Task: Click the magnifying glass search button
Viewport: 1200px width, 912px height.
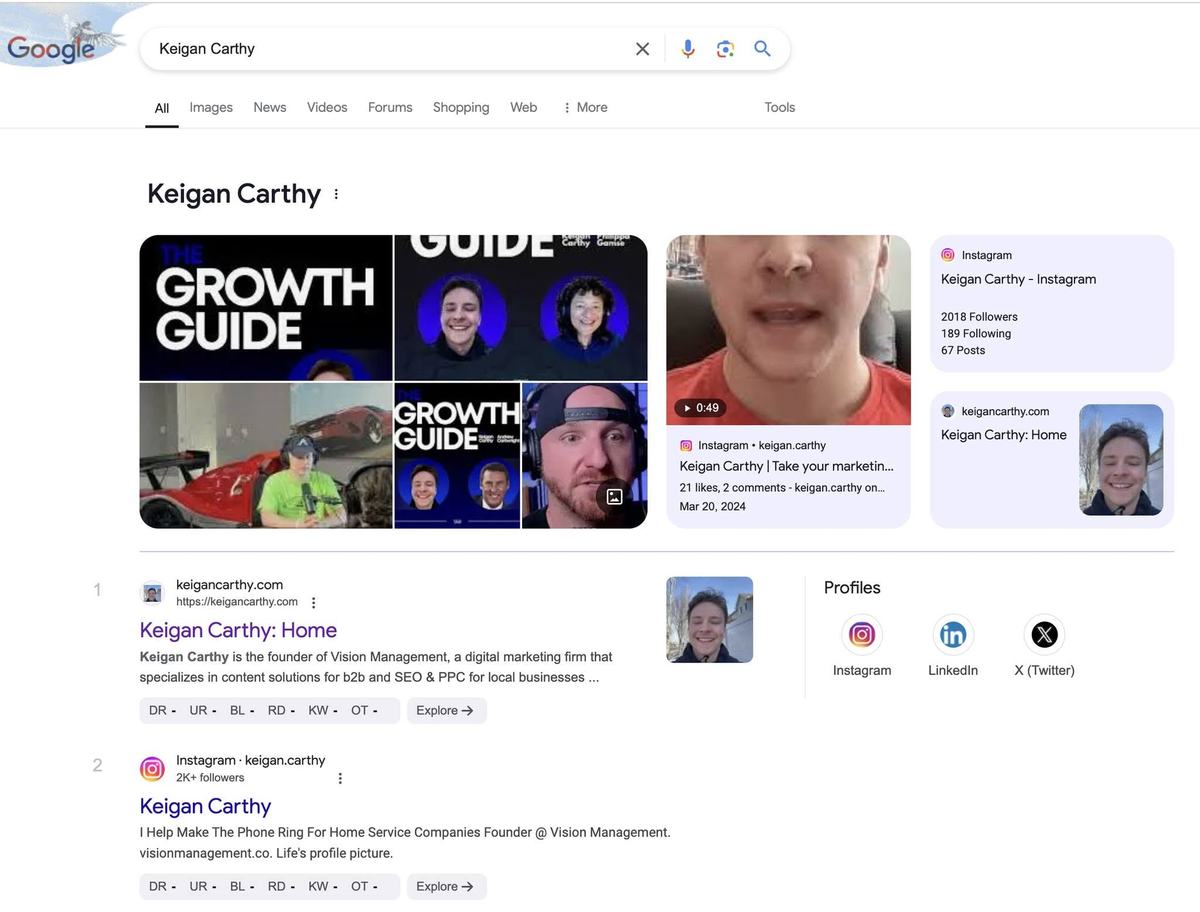Action: 763,49
